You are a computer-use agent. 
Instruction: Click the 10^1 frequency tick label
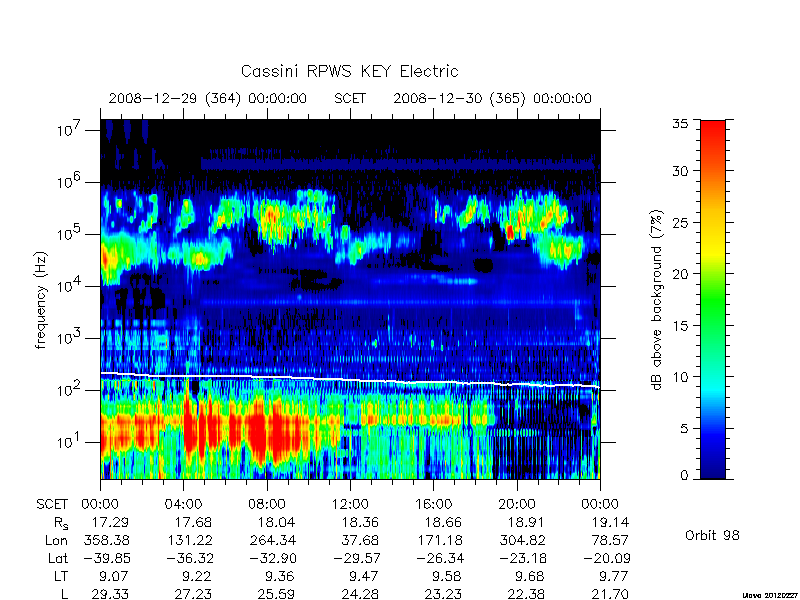(x=70, y=442)
